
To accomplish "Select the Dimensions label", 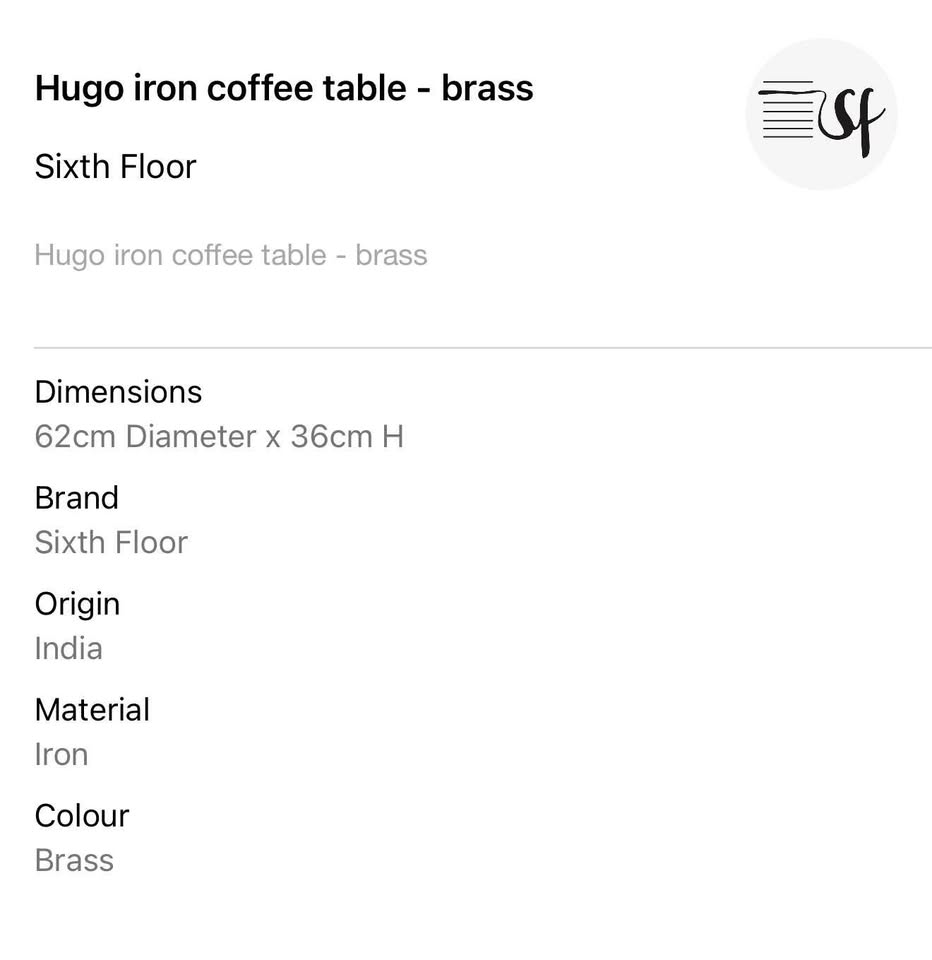I will 118,391.
